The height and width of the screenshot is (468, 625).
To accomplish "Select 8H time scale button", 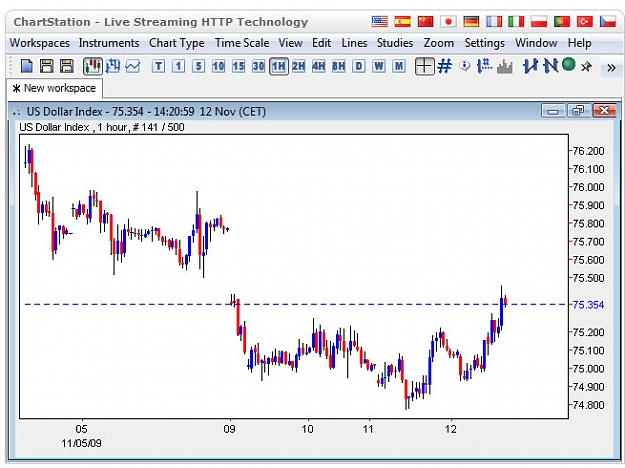I will [x=338, y=66].
